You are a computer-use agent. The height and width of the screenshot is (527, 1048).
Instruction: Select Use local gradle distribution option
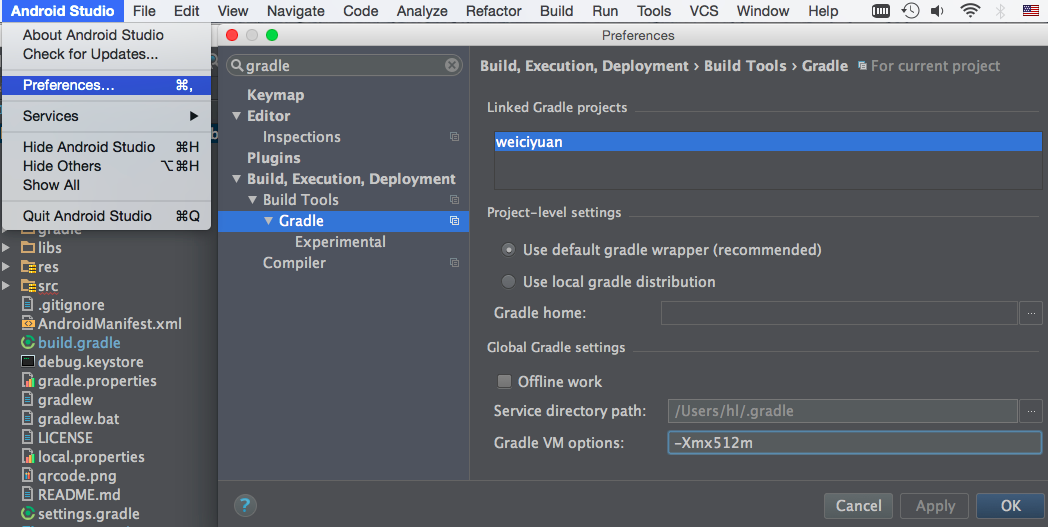(x=509, y=282)
